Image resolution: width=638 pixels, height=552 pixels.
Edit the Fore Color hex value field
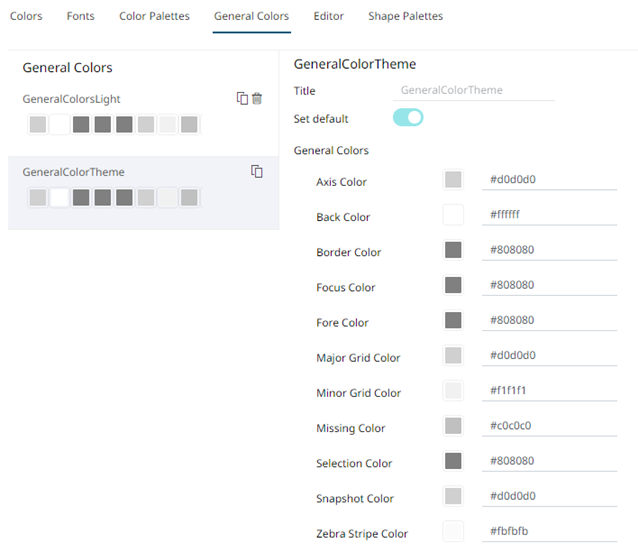coord(549,320)
